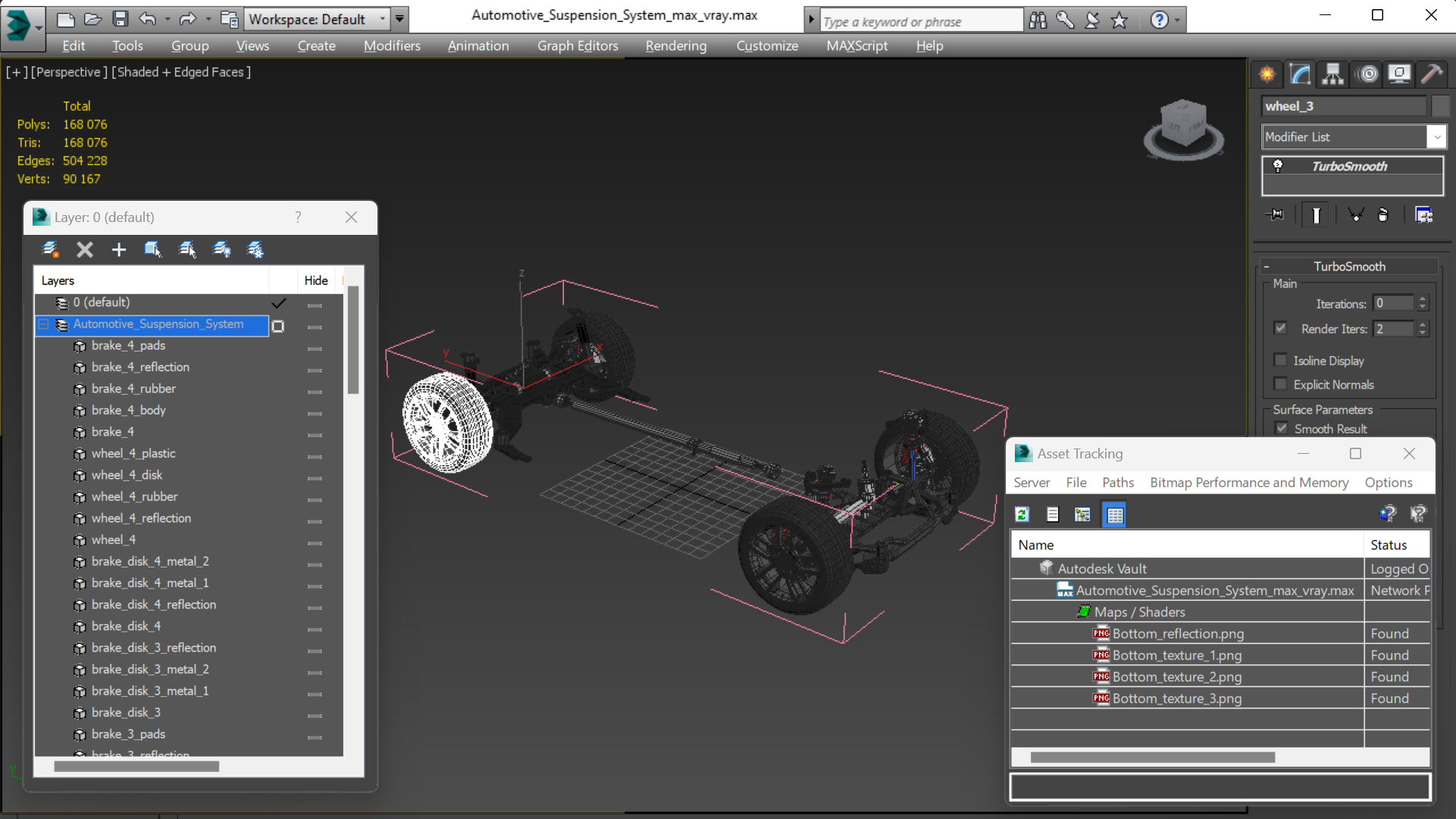The width and height of the screenshot is (1456, 819).
Task: Enable Isoline Display checkbox
Action: (1281, 360)
